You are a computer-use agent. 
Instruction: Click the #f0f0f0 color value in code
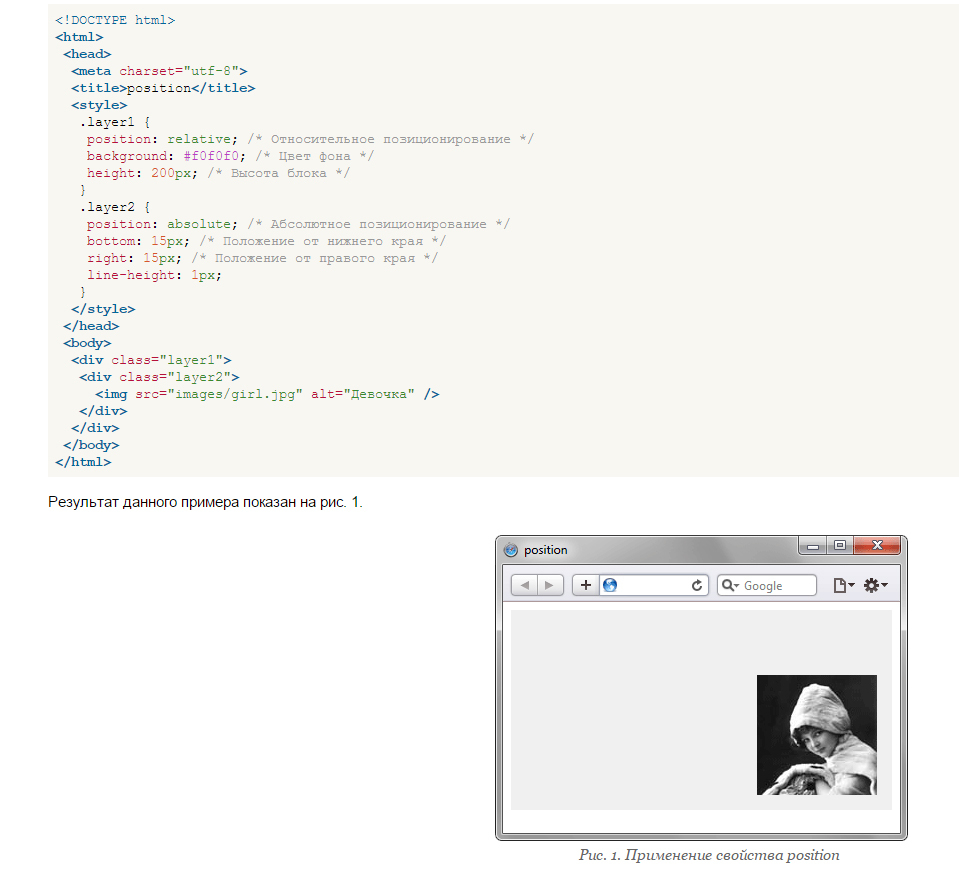(x=214, y=156)
